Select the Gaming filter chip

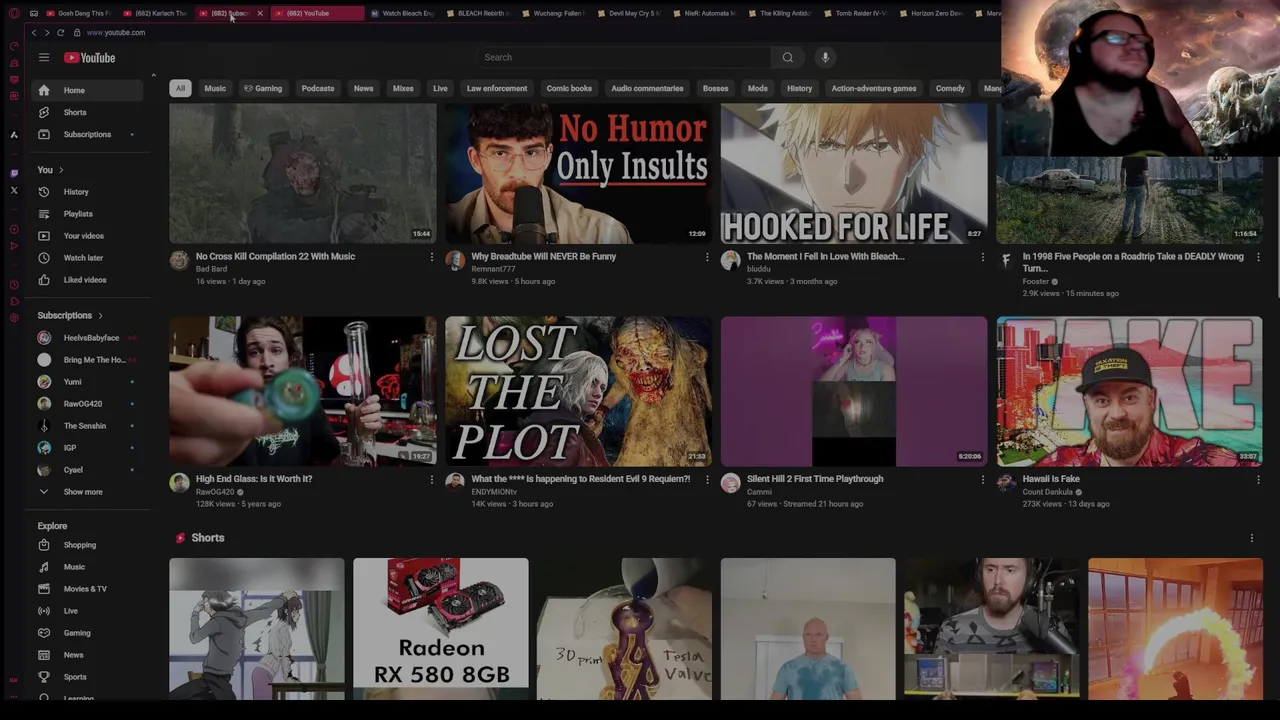(x=263, y=88)
